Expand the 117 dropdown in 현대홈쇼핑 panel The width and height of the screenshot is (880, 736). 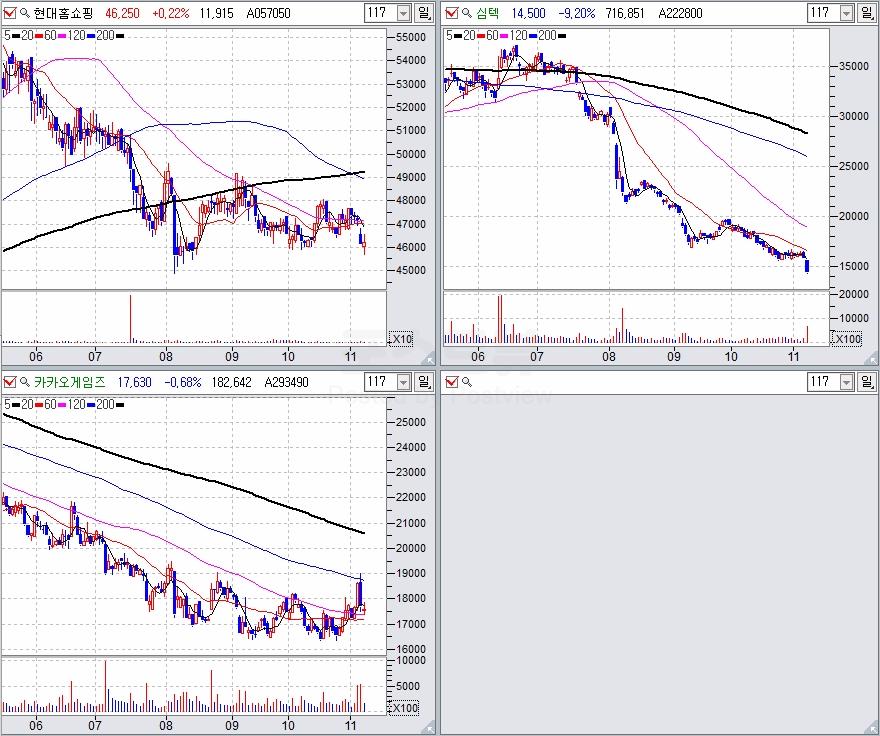click(403, 13)
